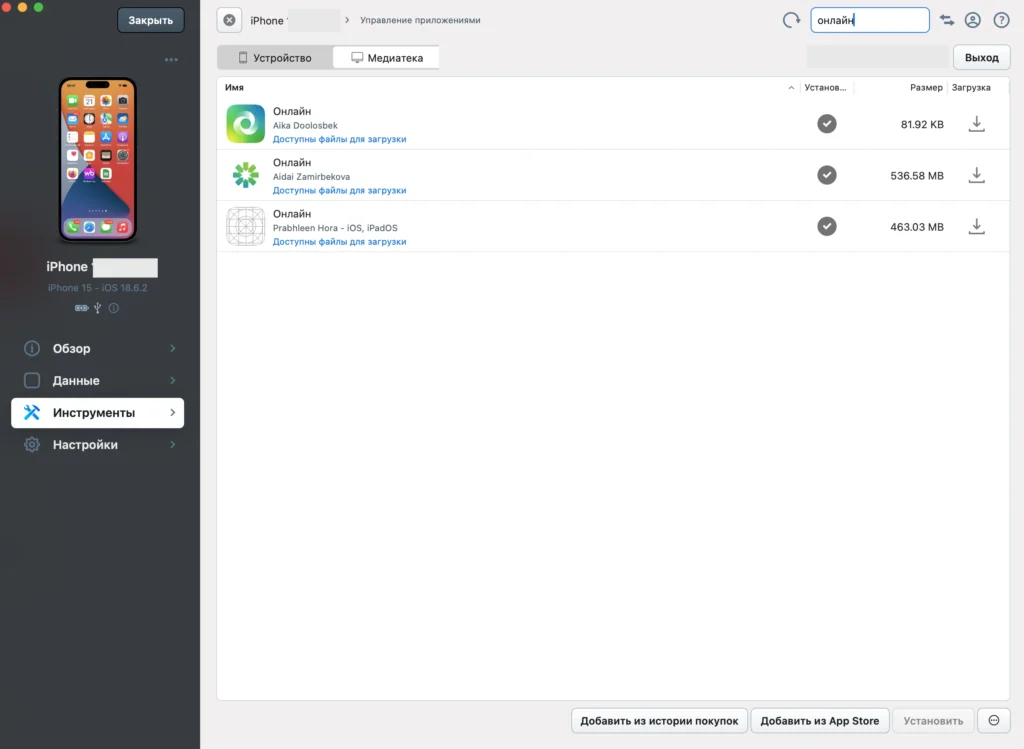
Task: Click the Aidai Zamirbekova developer name
Action: click(x=311, y=176)
